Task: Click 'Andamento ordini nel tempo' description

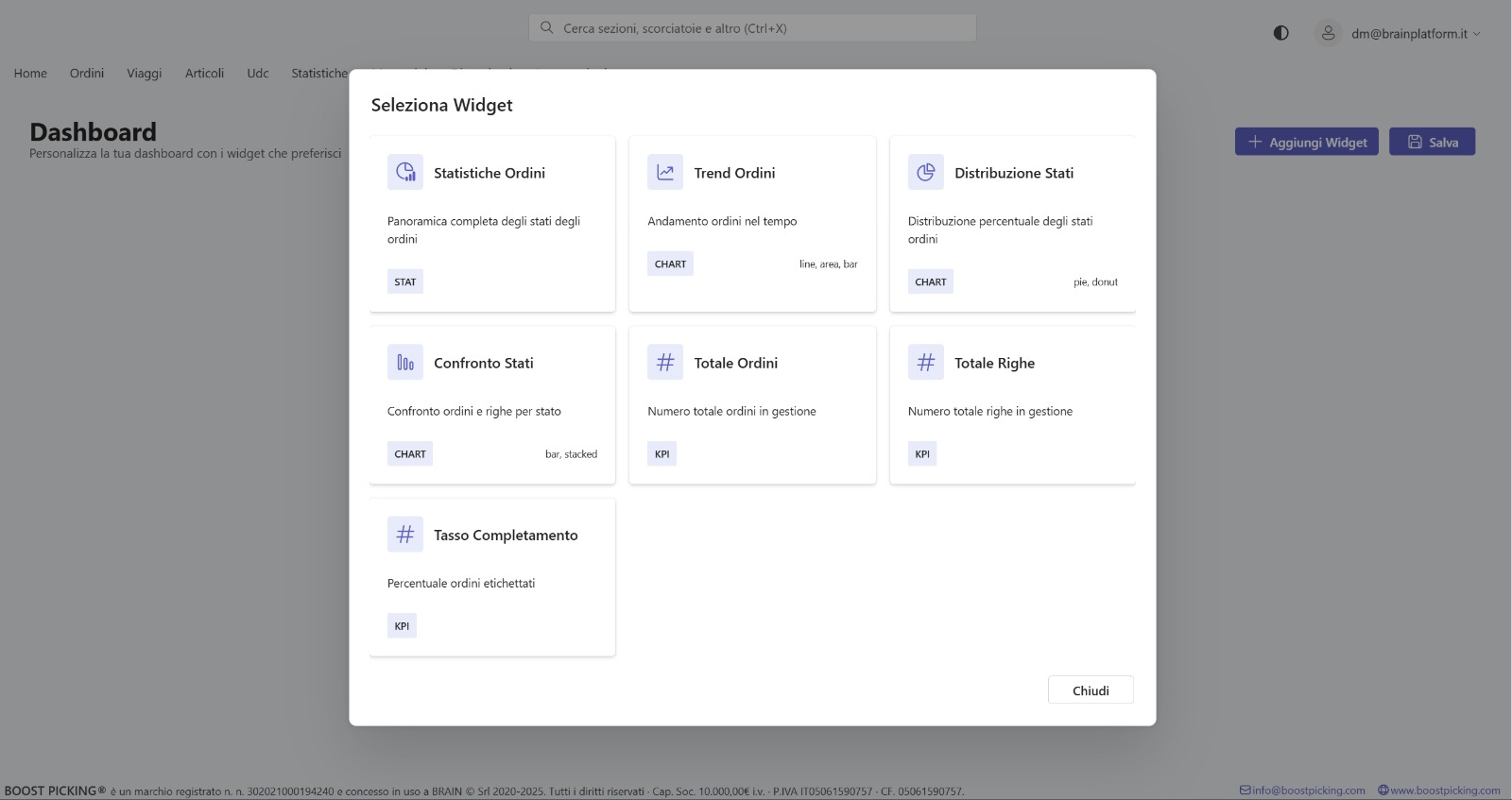Action: (722, 221)
